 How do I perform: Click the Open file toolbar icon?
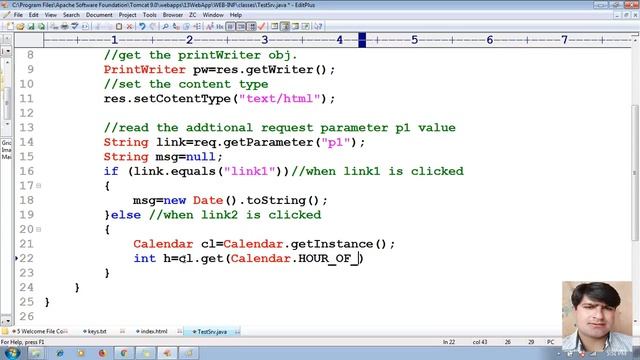click(x=20, y=27)
